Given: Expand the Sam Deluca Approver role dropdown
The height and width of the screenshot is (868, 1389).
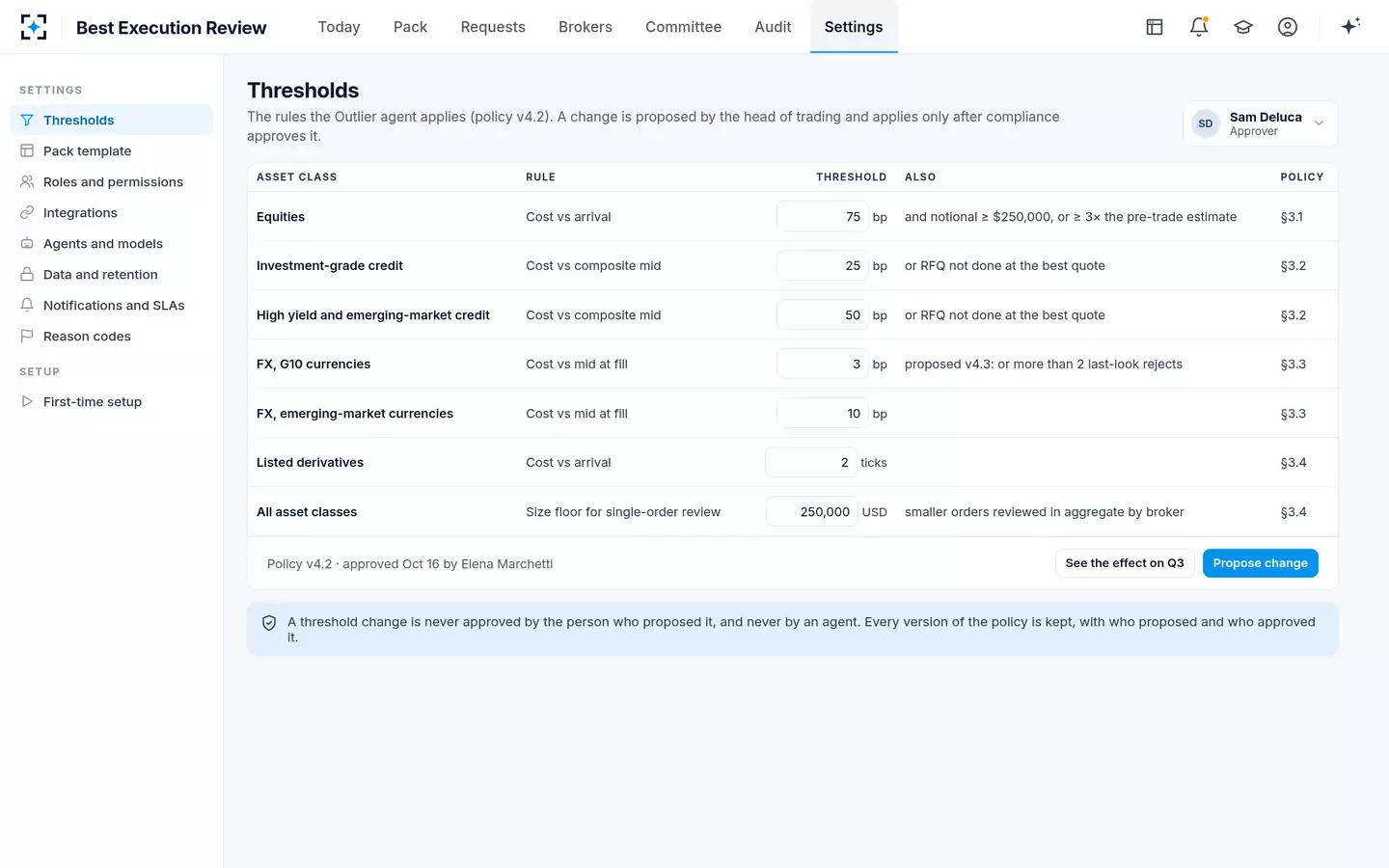Looking at the screenshot, I should [1260, 123].
